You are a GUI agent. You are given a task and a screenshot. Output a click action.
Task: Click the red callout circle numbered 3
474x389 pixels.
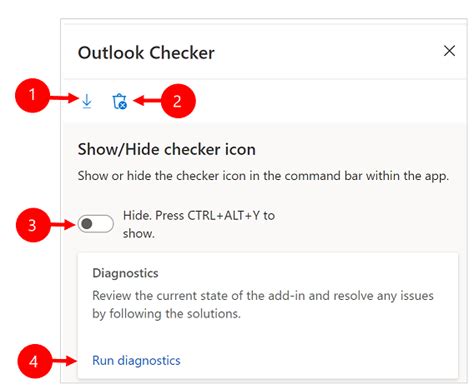pos(33,225)
